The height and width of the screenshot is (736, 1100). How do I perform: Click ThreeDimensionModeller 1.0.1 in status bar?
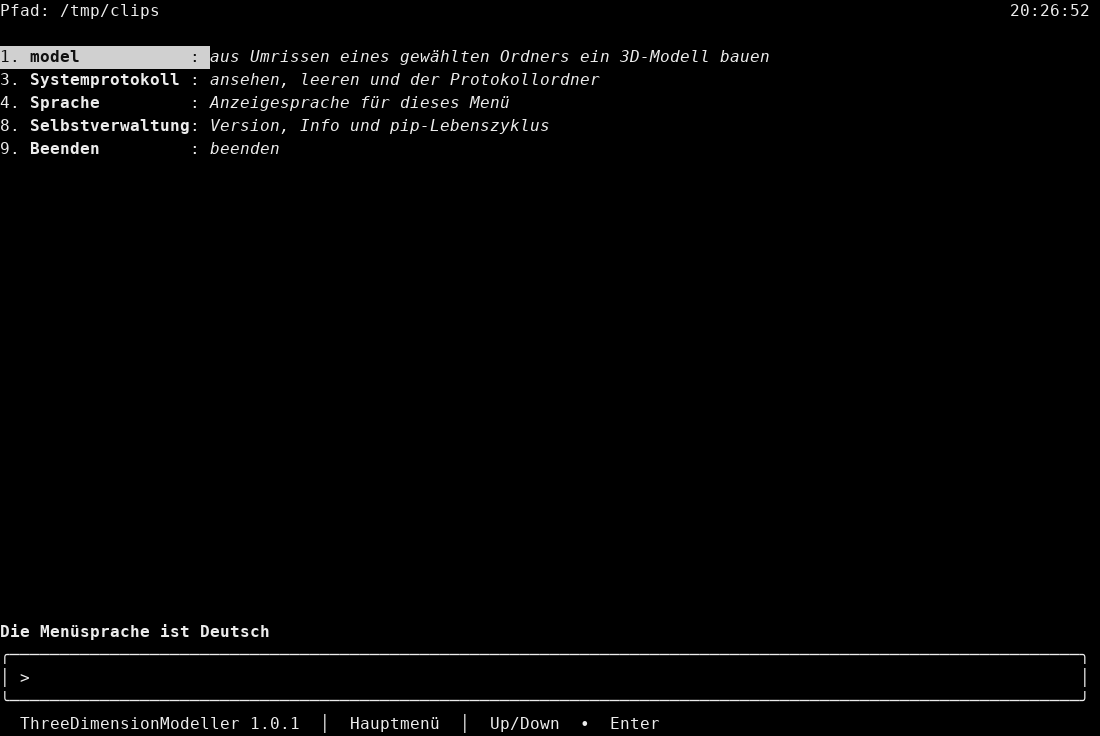[x=160, y=723]
